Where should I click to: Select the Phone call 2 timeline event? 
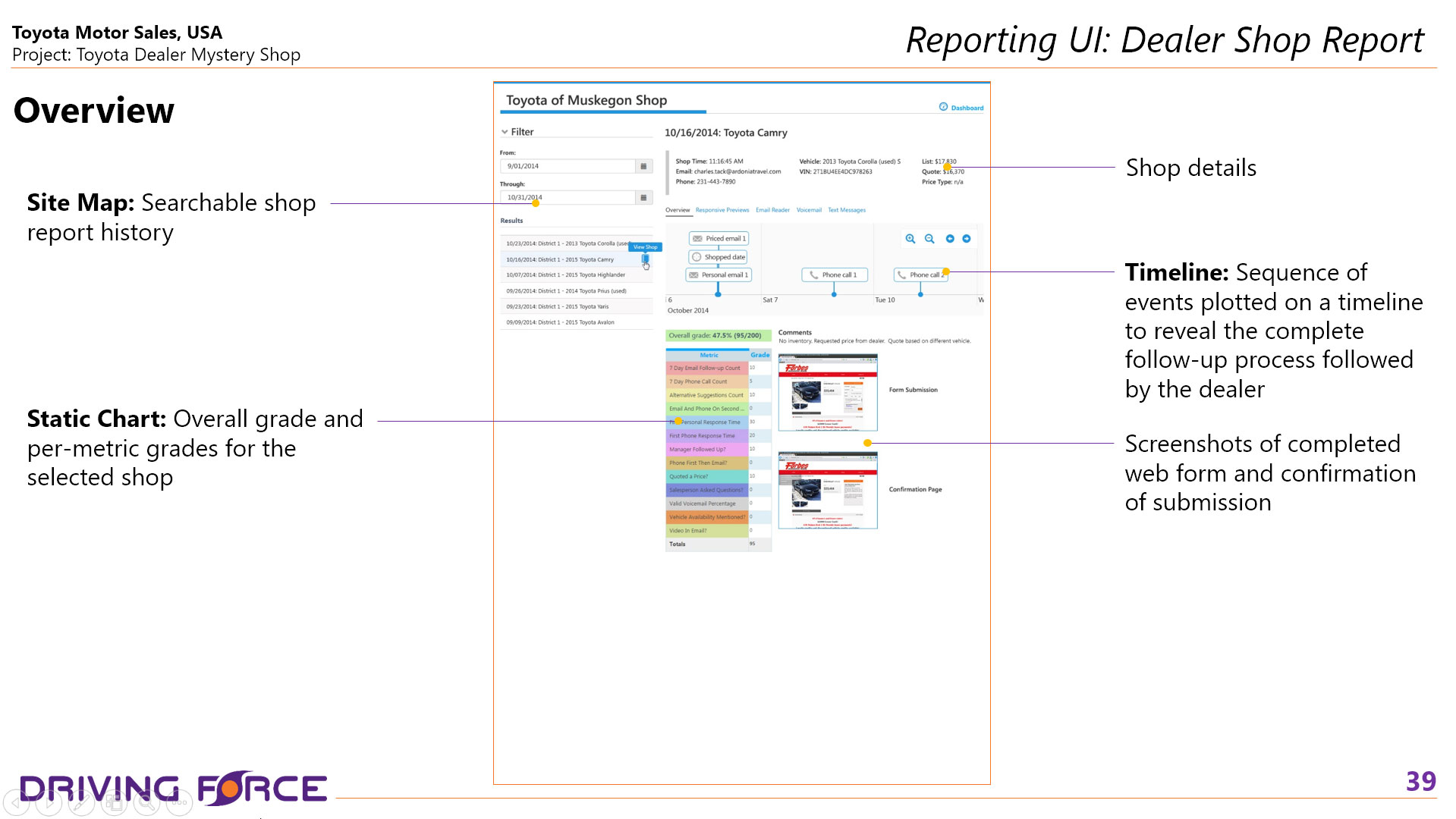click(x=921, y=275)
